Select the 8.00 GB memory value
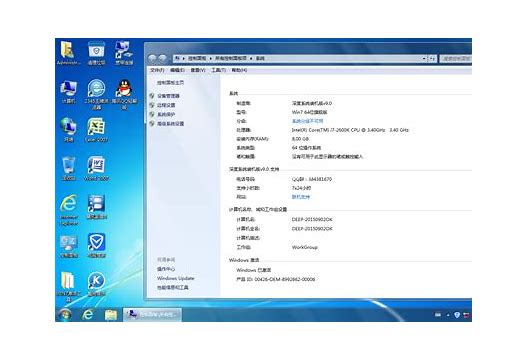Viewport: 528px width, 360px height. click(x=300, y=139)
